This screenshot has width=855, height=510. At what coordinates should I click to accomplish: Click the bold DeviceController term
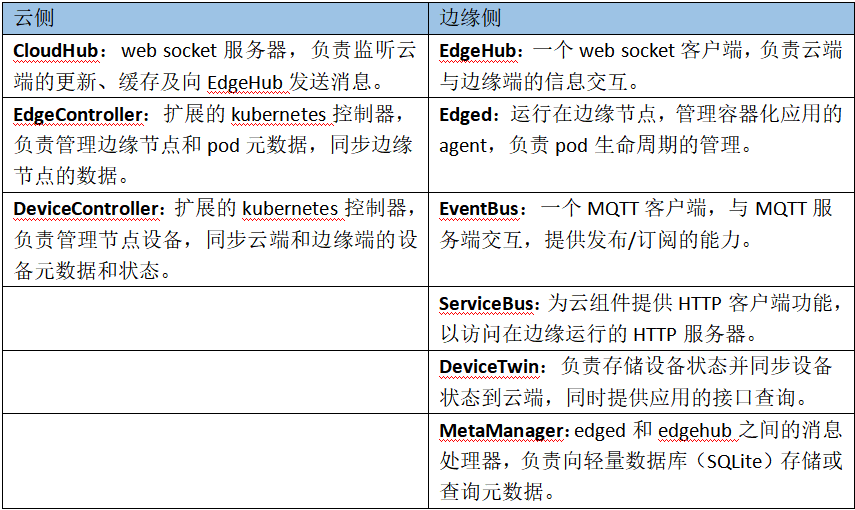click(85, 208)
